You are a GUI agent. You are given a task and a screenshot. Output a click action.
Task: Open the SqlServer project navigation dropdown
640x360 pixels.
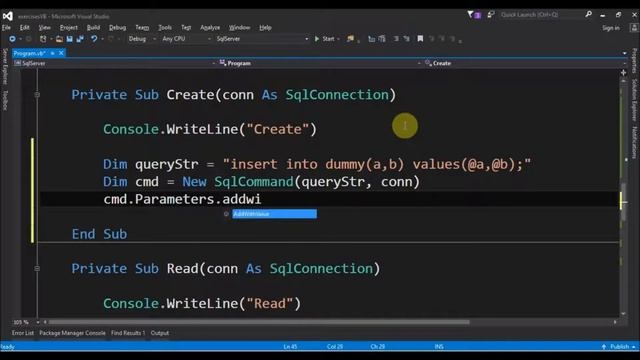tap(115, 63)
